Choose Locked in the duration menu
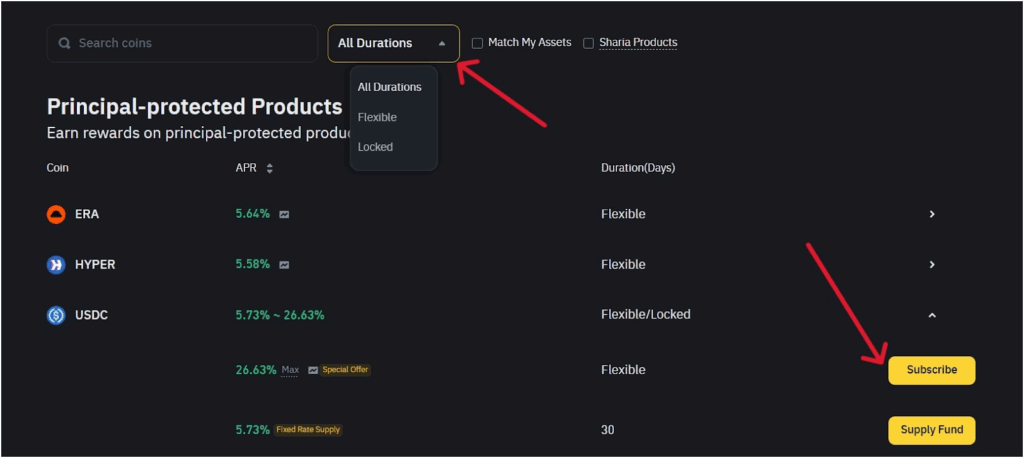The height and width of the screenshot is (458, 1024). [375, 147]
